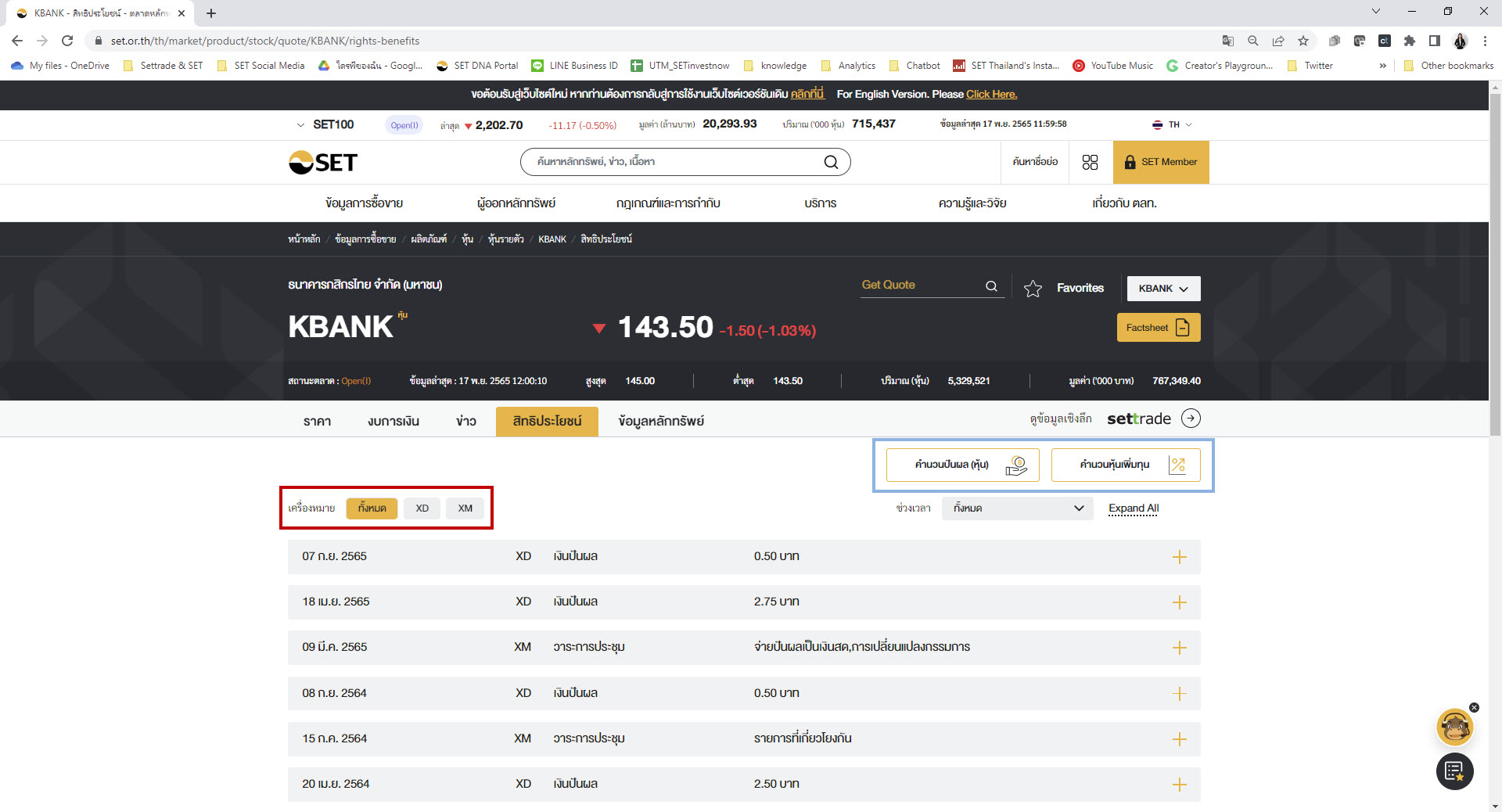Open the four-squares grid menu icon

pyautogui.click(x=1090, y=162)
